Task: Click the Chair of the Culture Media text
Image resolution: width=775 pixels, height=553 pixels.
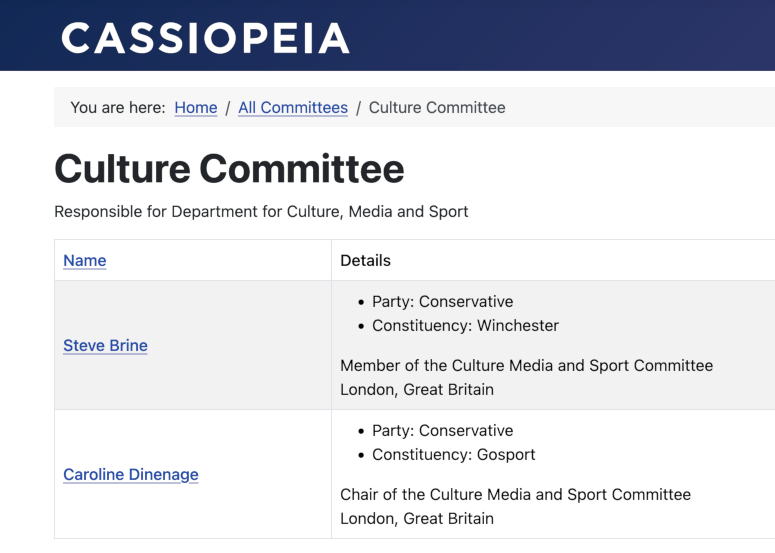Action: pos(515,495)
